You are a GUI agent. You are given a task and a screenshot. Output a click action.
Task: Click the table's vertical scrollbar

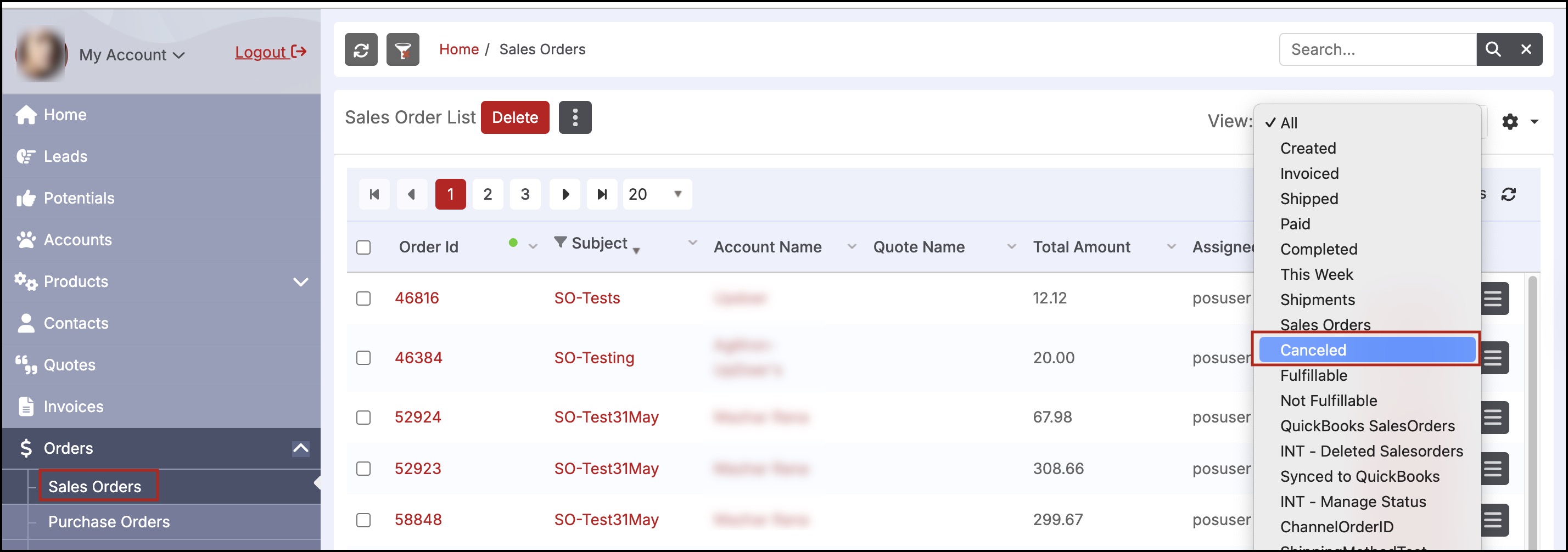[1532, 414]
